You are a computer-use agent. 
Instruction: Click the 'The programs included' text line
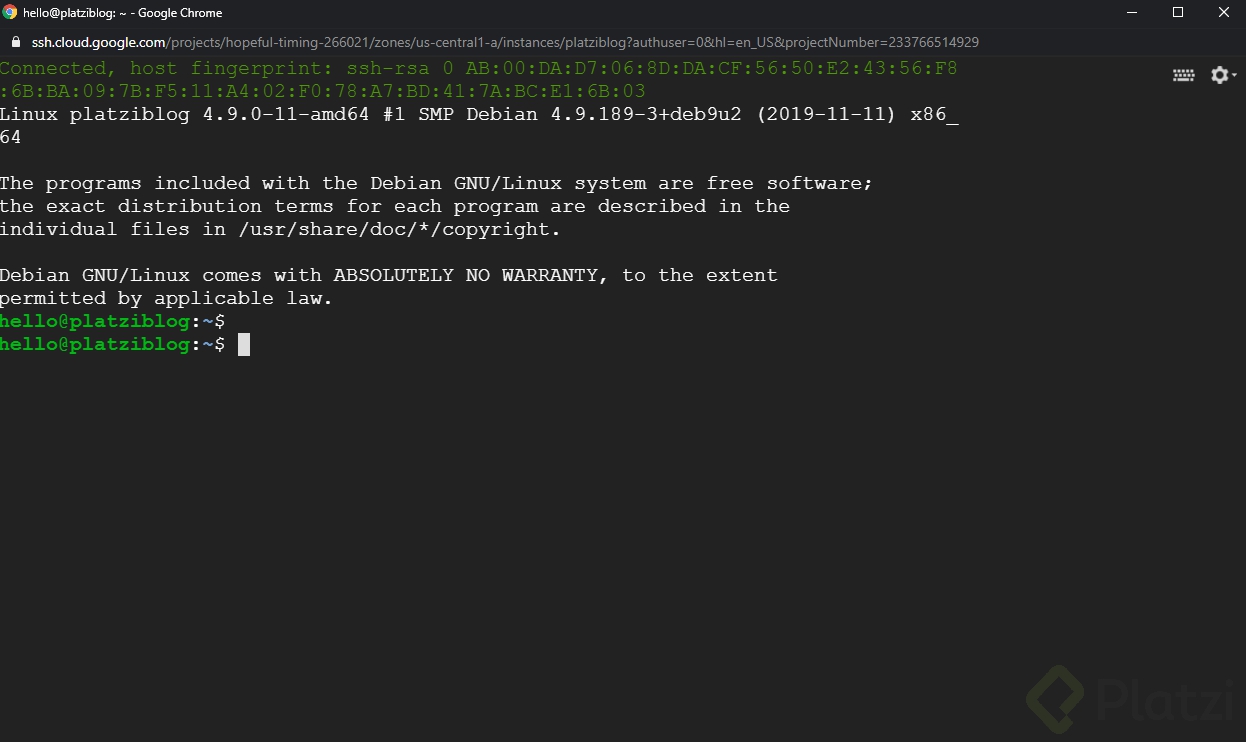436,184
